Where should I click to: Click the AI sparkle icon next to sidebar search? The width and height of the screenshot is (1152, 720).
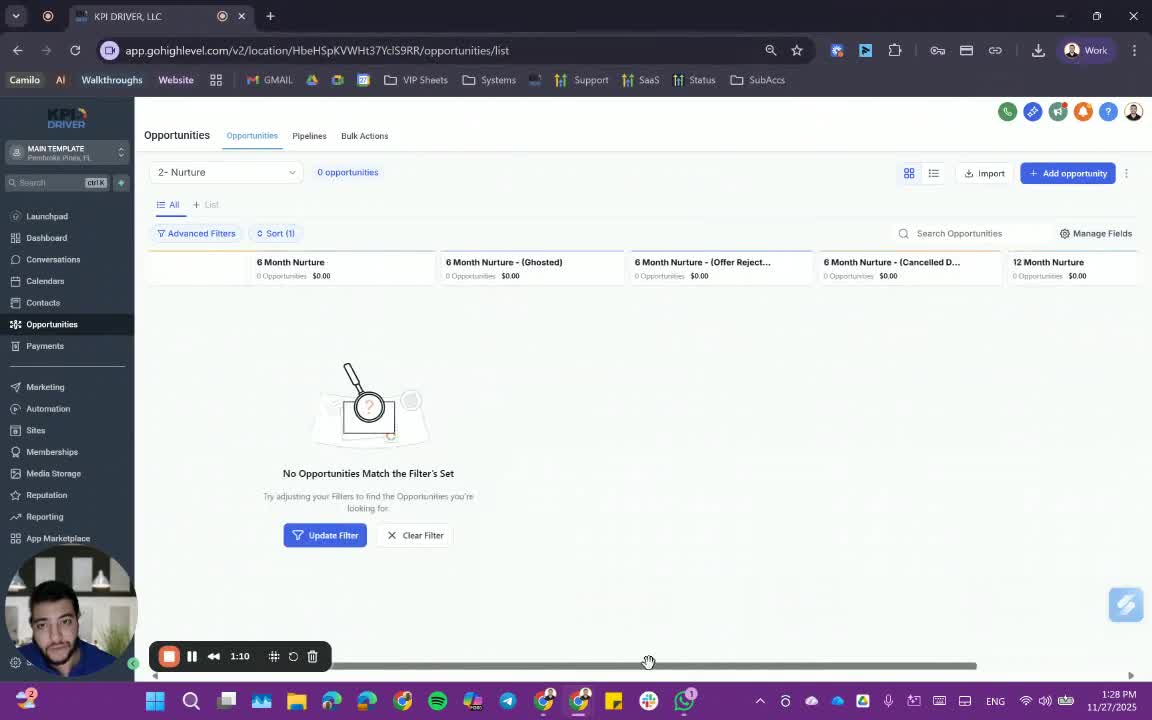[121, 183]
